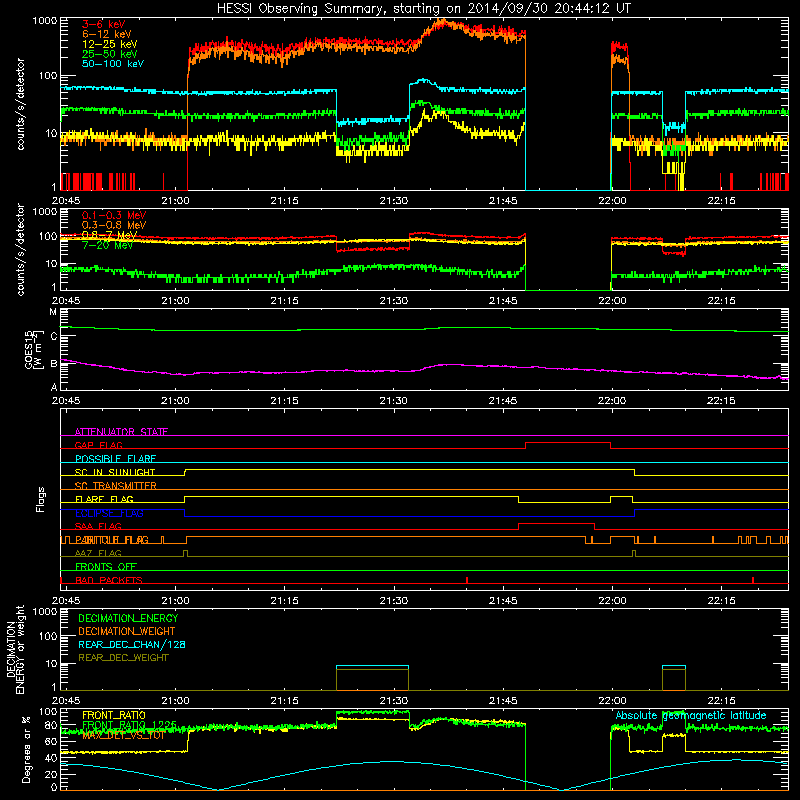Click the HESSI Observing Summary title text
Screen dimensions: 800x800
(x=423, y=9)
